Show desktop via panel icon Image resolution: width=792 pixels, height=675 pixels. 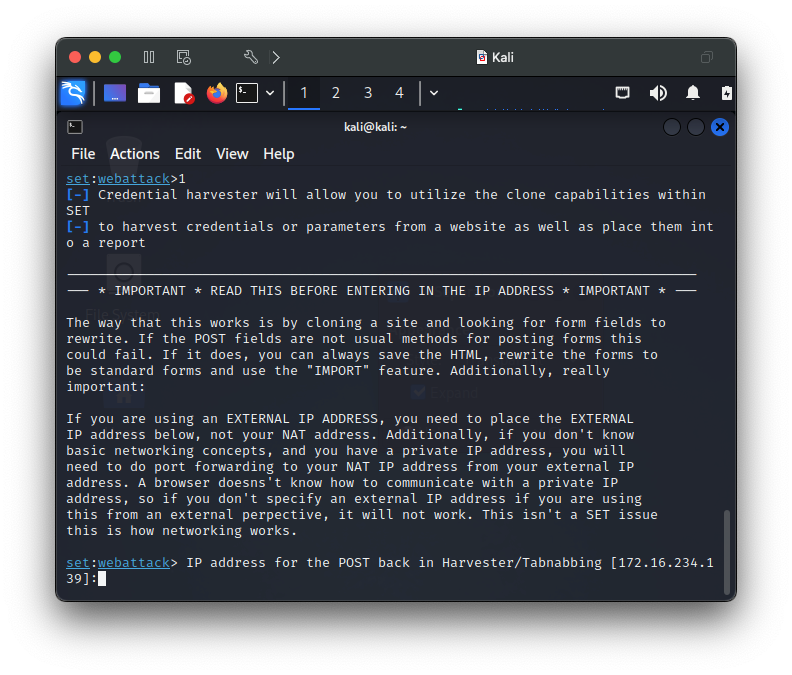115,93
